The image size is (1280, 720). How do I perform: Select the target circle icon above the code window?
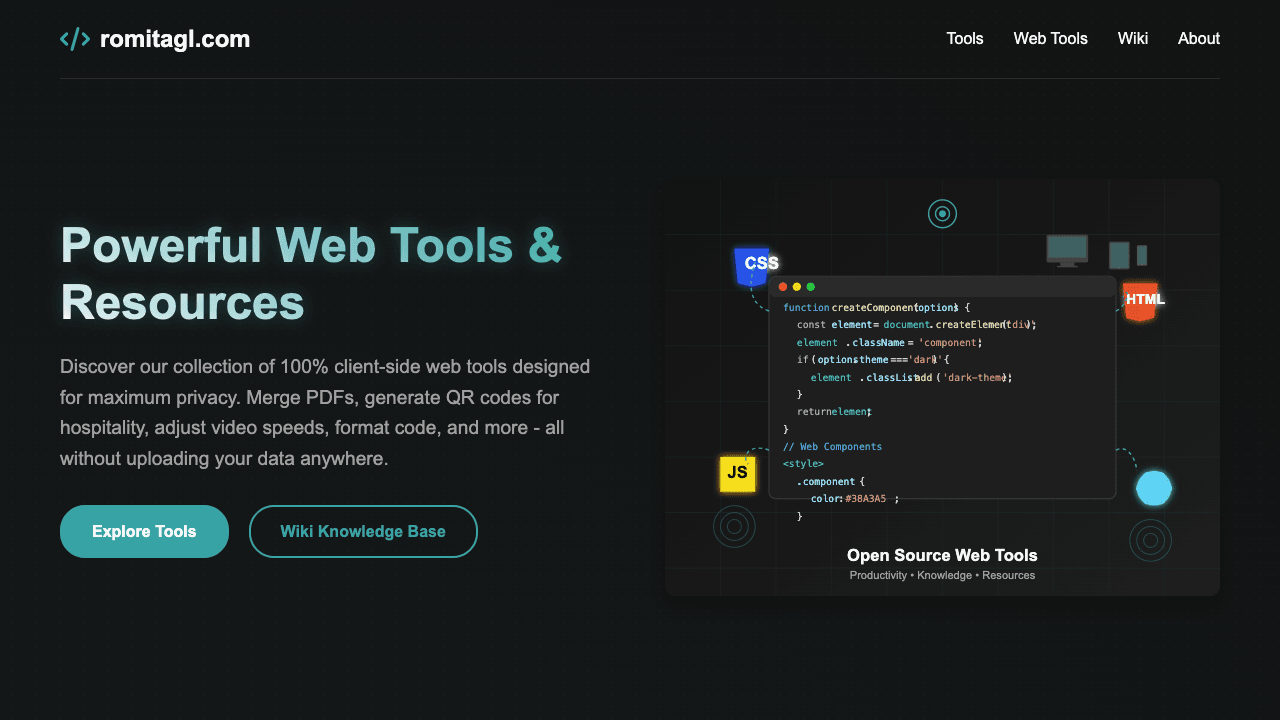click(941, 213)
